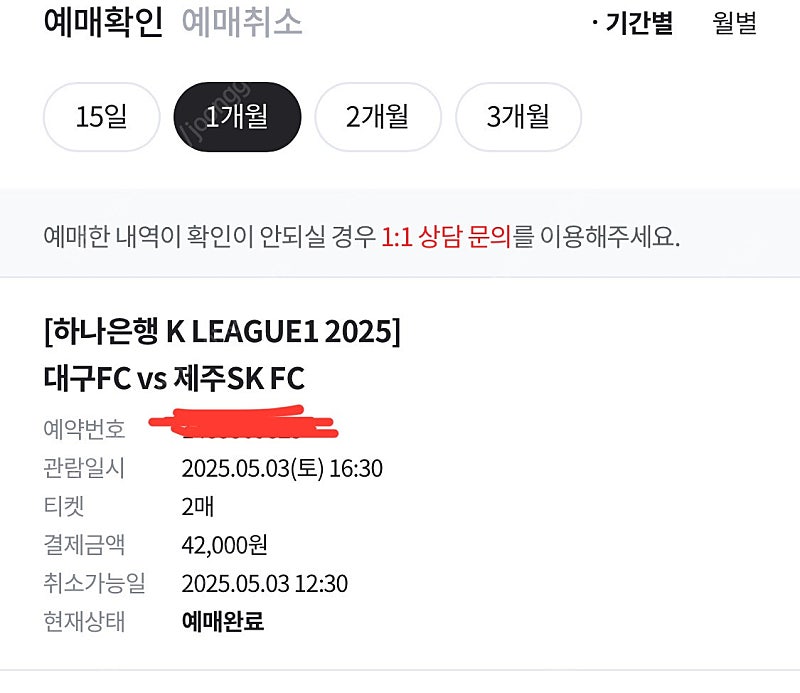Choose the 1개월 period filter
This screenshot has width=800, height=693.
[237, 117]
